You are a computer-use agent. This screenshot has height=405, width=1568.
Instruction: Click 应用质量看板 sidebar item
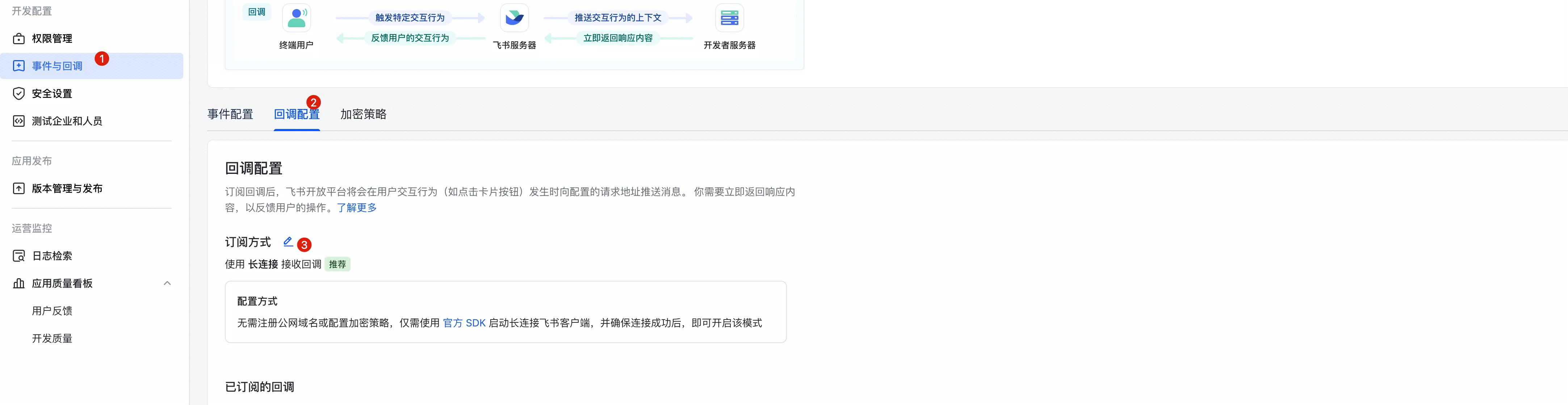91,283
